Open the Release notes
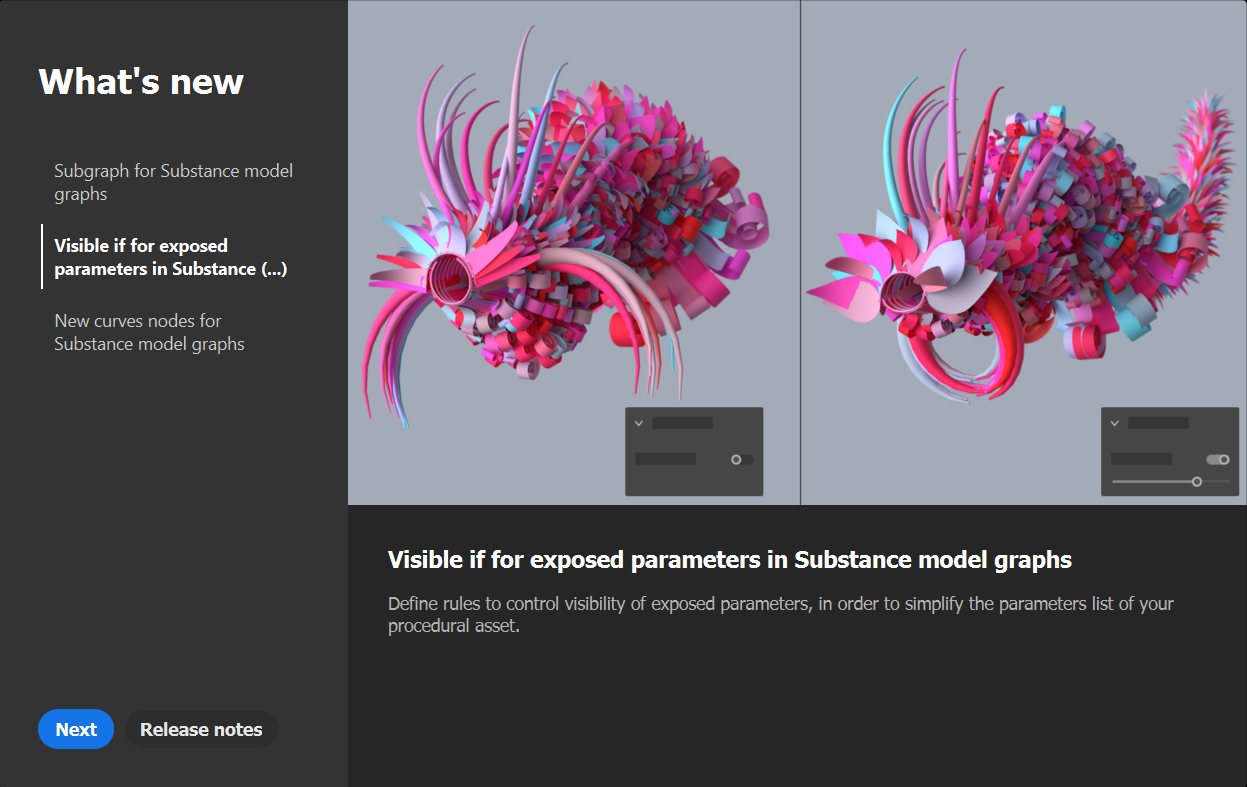The width and height of the screenshot is (1247, 787). click(x=201, y=729)
